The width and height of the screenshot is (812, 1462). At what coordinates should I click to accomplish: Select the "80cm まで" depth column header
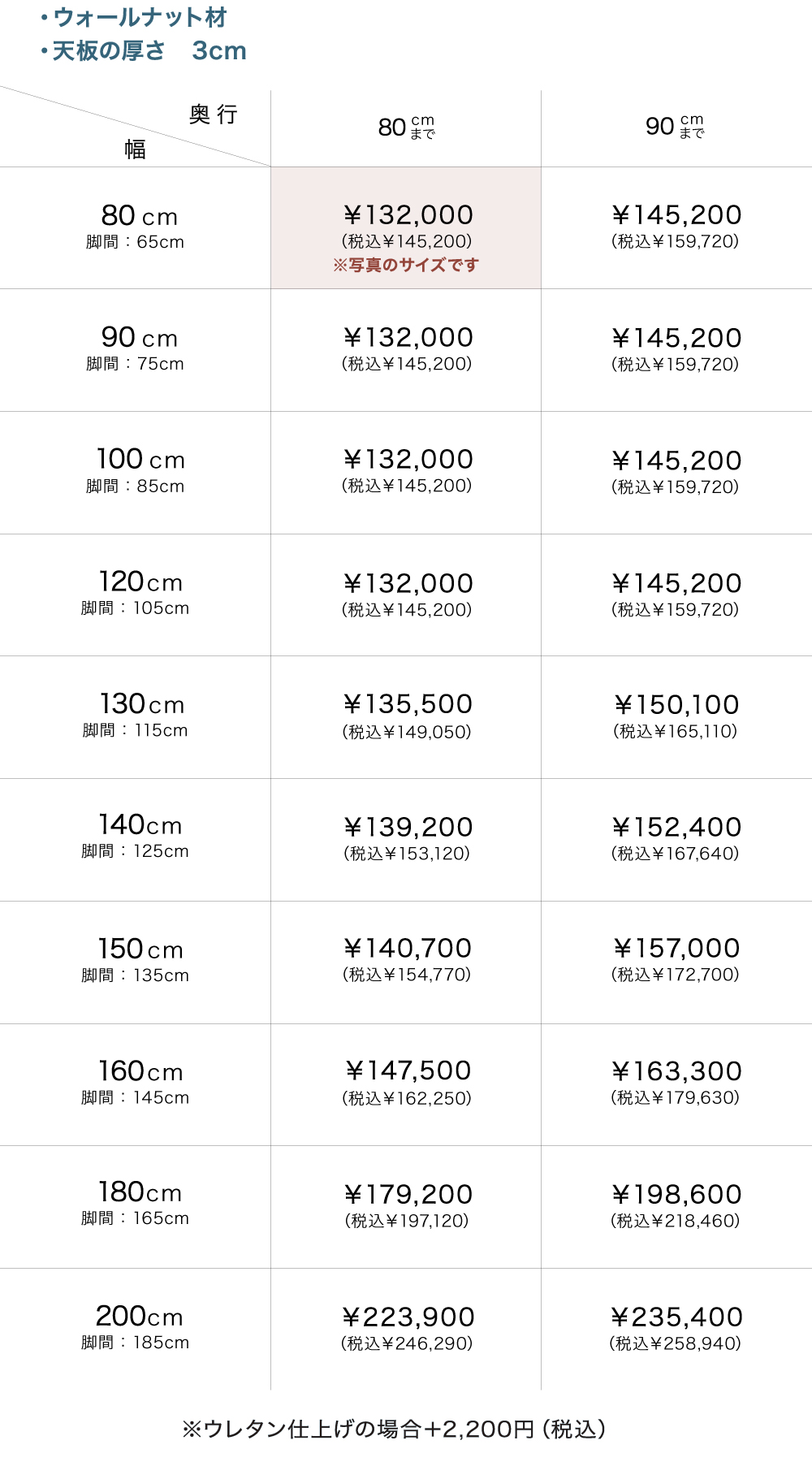[x=406, y=127]
